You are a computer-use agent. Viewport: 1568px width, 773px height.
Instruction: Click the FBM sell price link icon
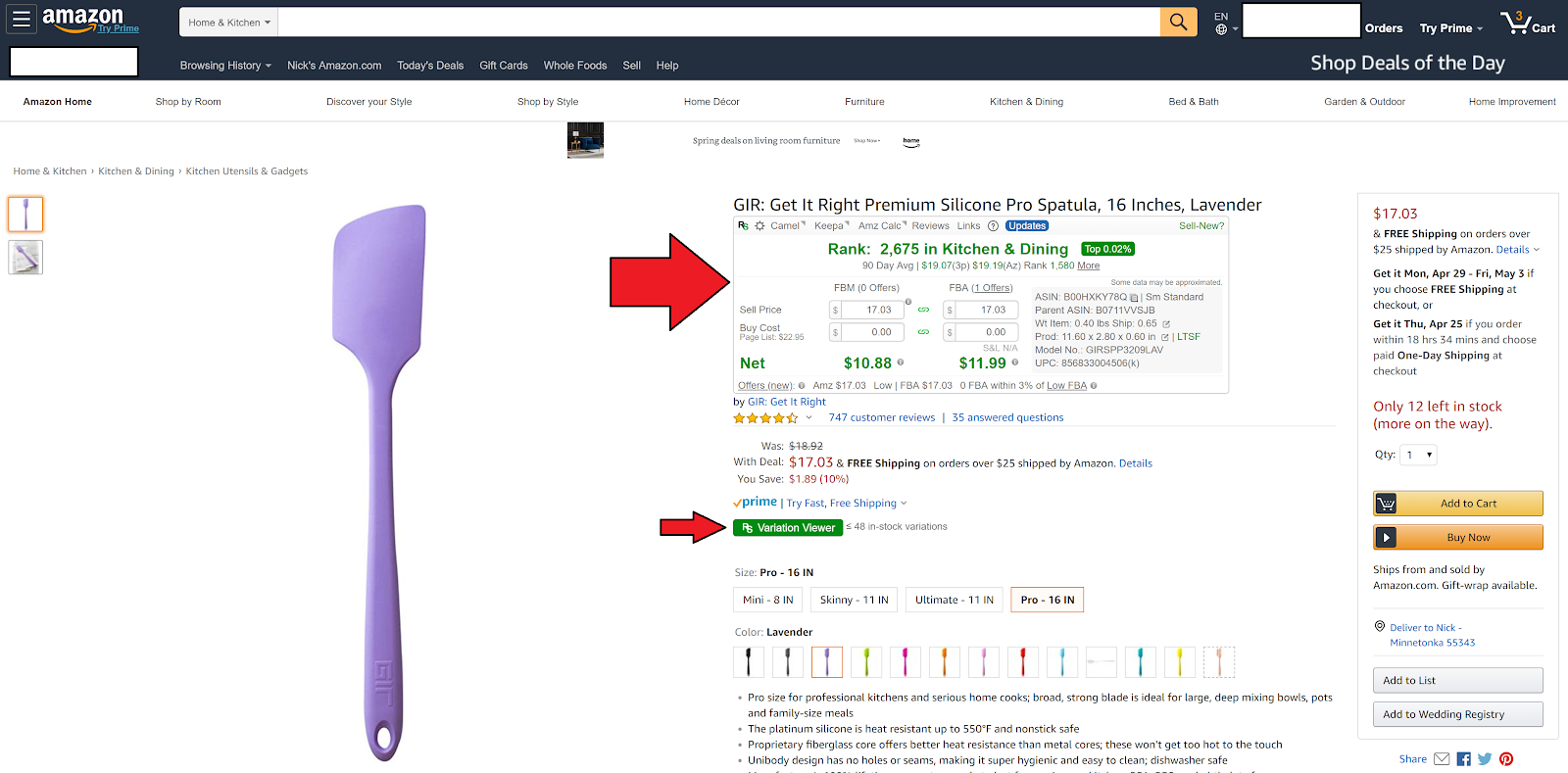tap(923, 310)
